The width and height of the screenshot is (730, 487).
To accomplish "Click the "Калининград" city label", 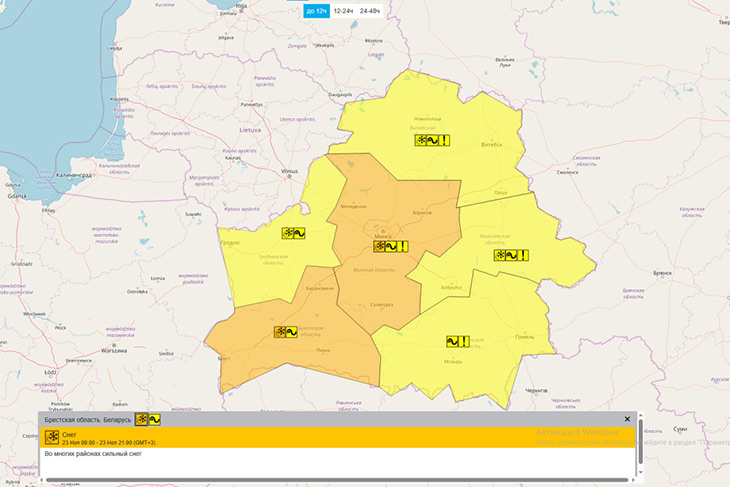I will (x=74, y=175).
